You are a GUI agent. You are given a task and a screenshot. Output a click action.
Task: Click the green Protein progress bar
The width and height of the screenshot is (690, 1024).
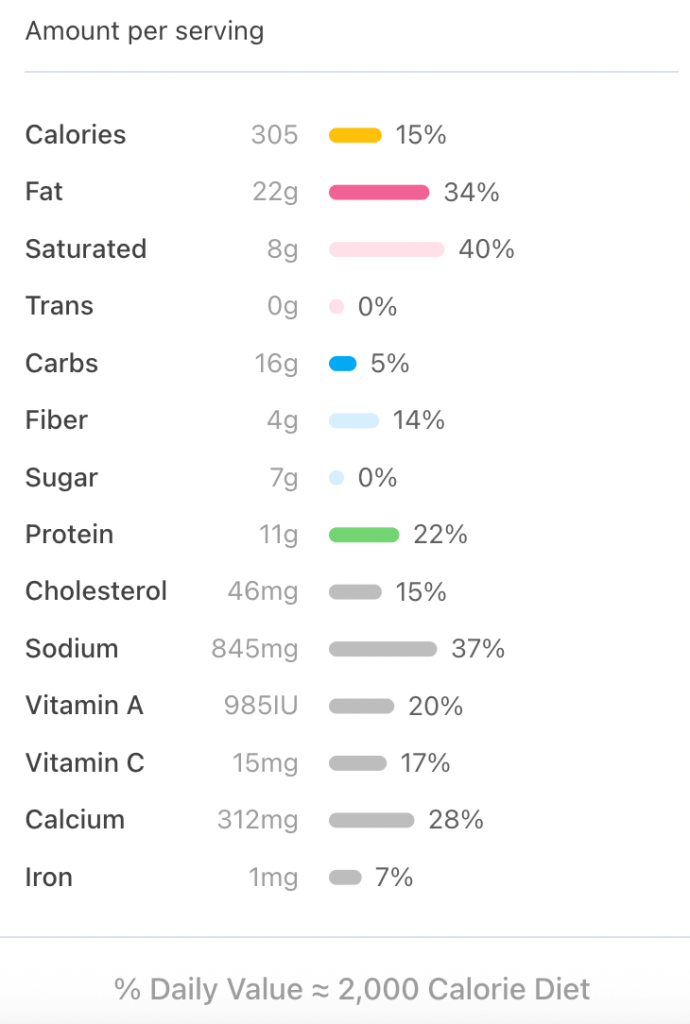point(364,535)
